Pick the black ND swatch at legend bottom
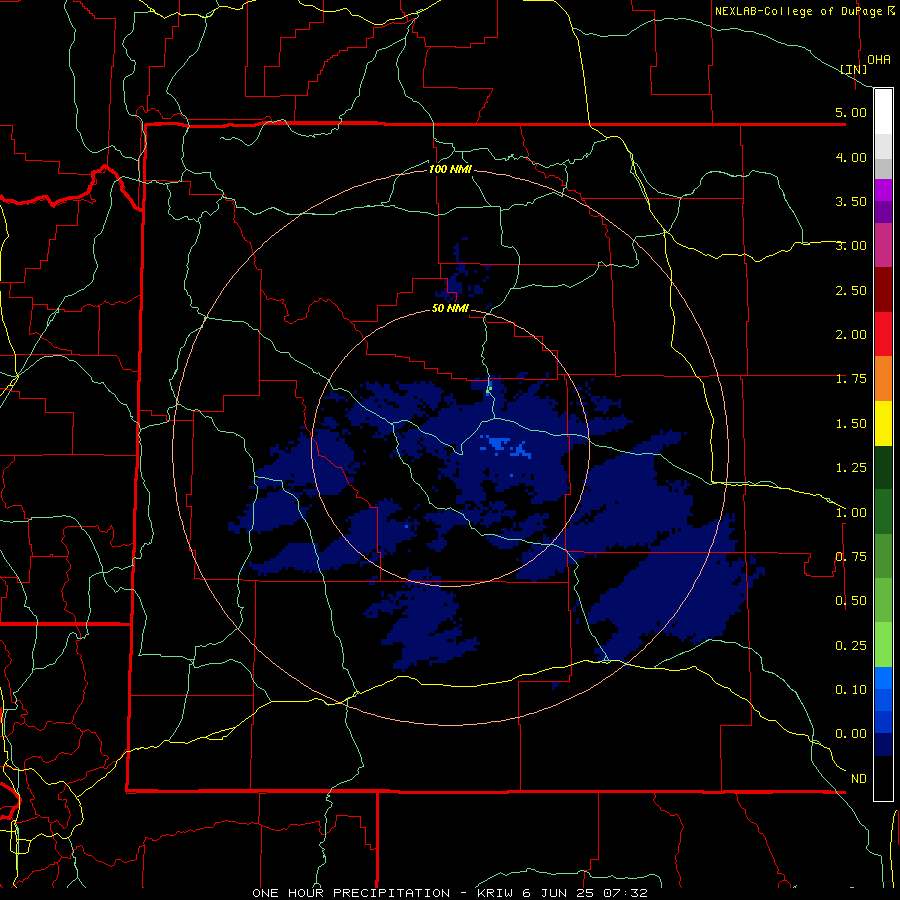900x900 pixels. tap(883, 778)
